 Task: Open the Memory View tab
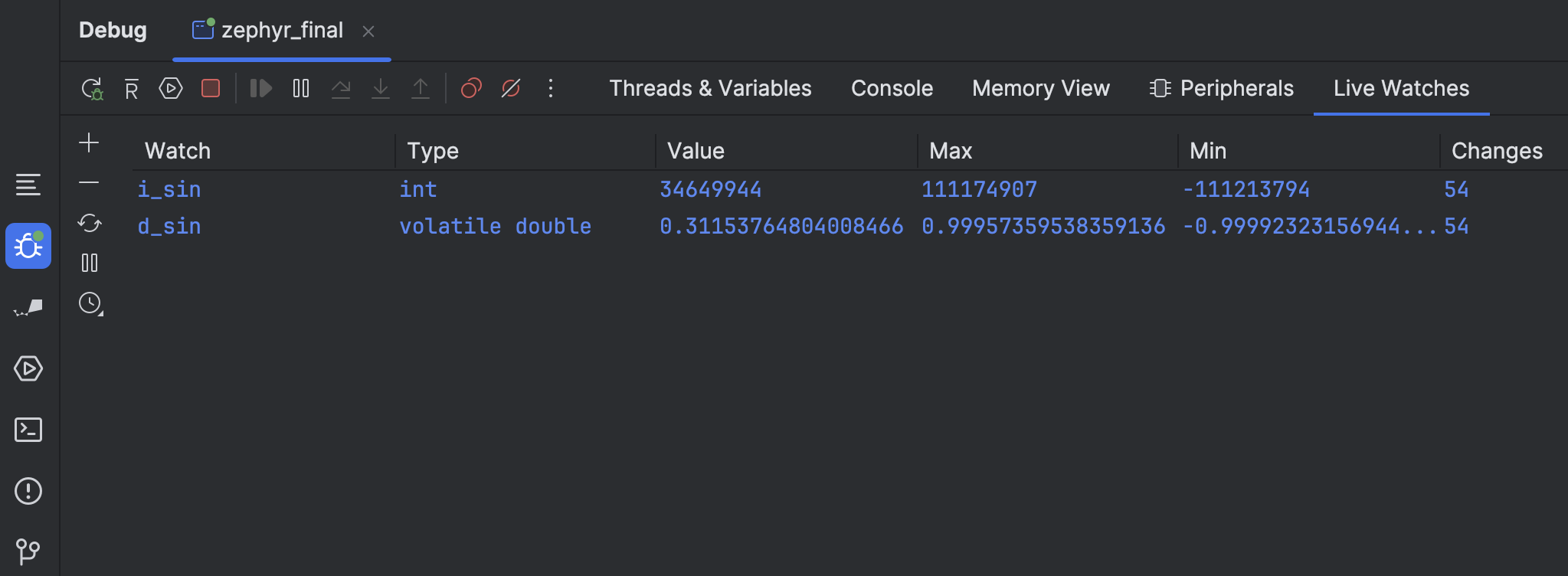[x=1041, y=89]
